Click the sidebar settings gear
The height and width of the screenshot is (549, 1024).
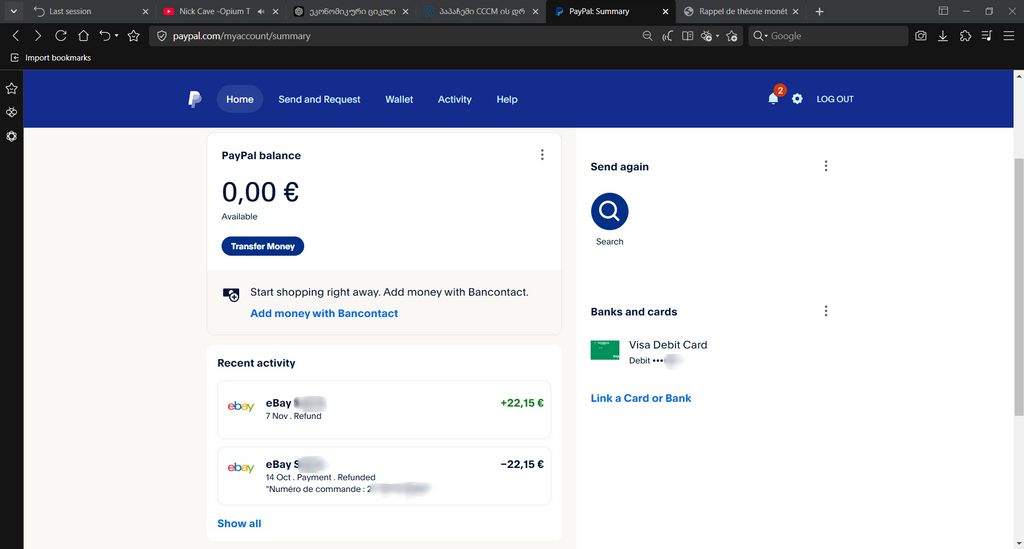(11, 136)
